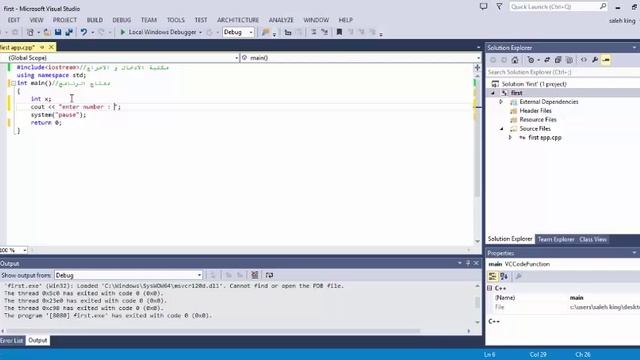
Task: Click the View Code icon
Action: pos(584,60)
